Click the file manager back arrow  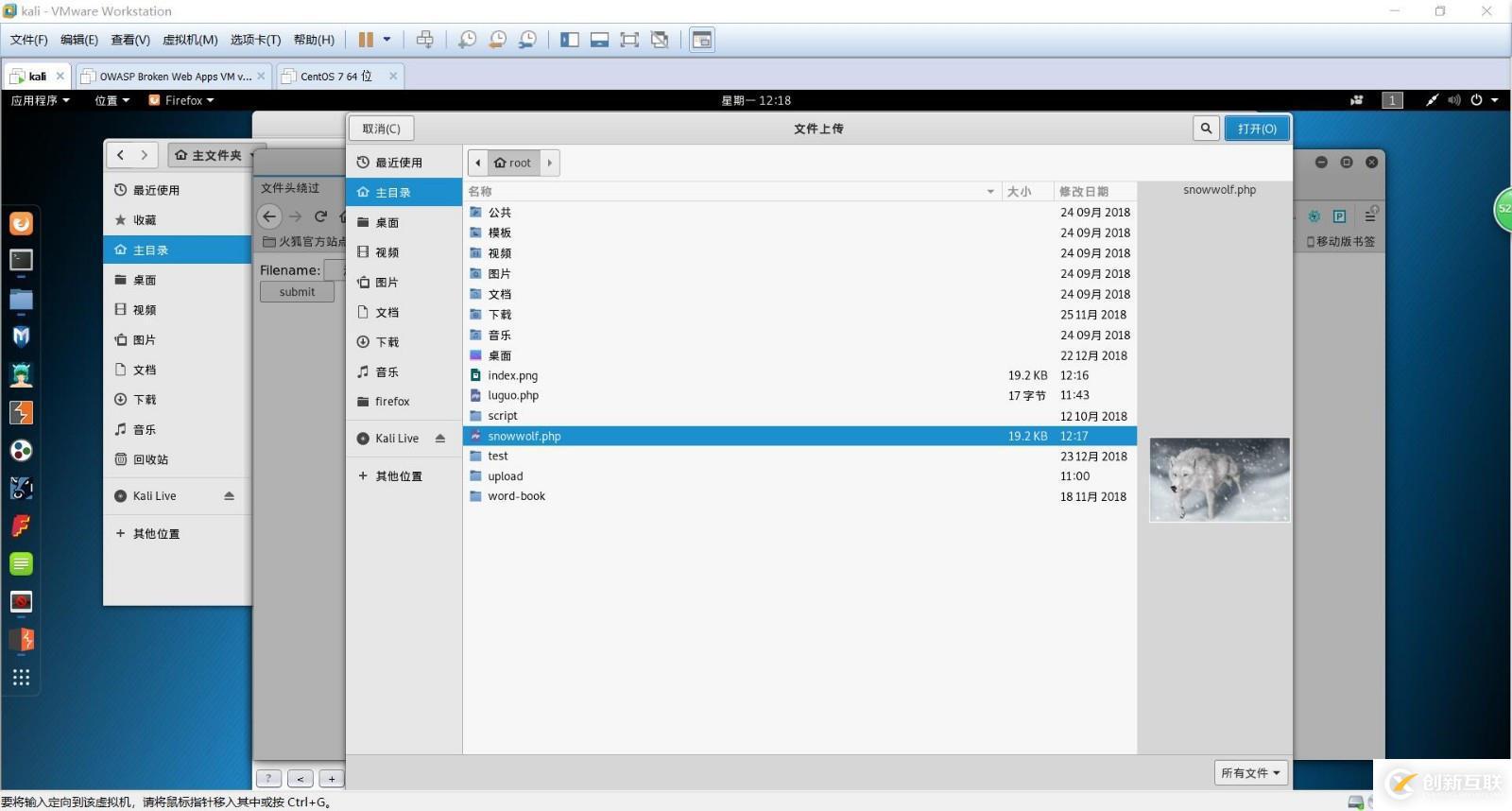click(x=120, y=155)
